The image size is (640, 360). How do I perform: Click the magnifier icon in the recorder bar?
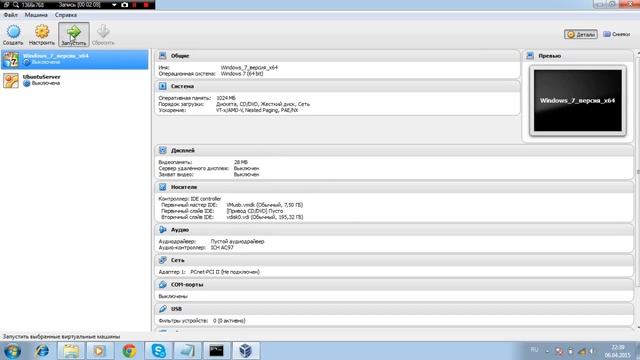click(x=16, y=5)
